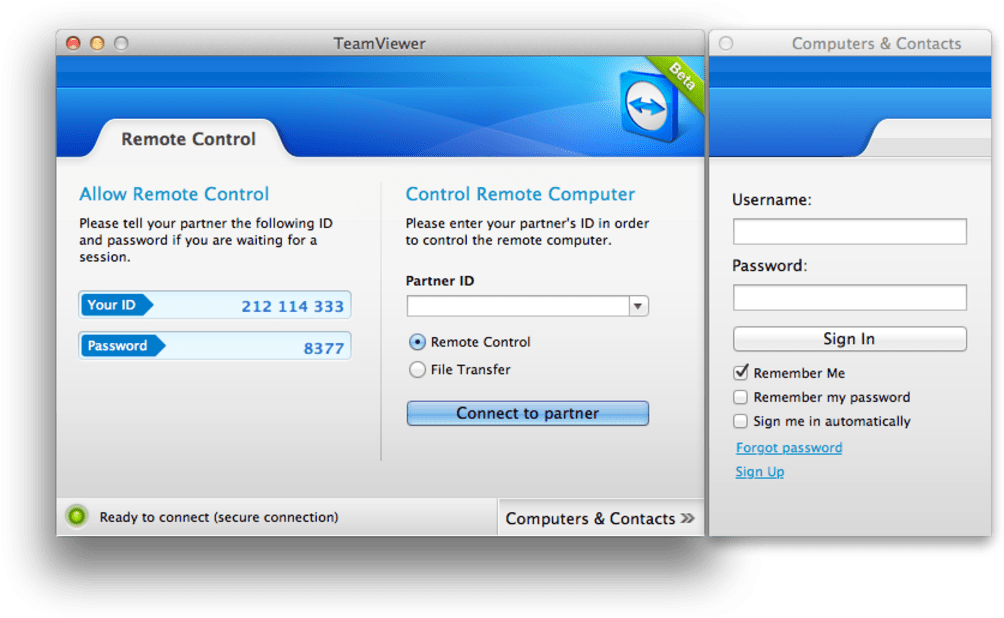Click the Password blue label tag
Image resolution: width=1004 pixels, height=618 pixels.
pos(121,346)
